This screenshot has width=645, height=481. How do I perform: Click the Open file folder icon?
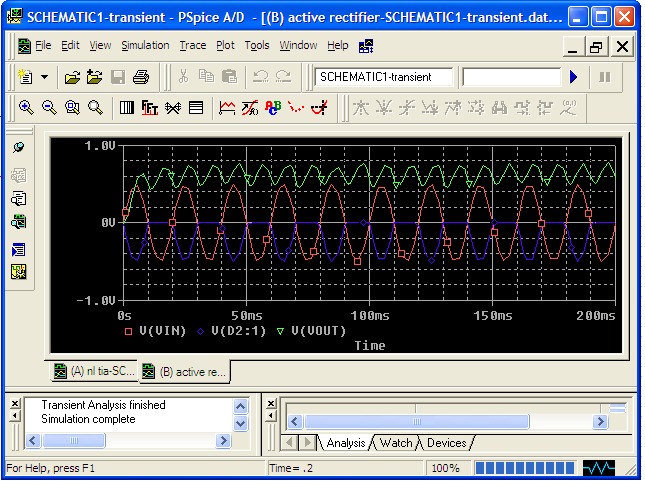click(72, 77)
